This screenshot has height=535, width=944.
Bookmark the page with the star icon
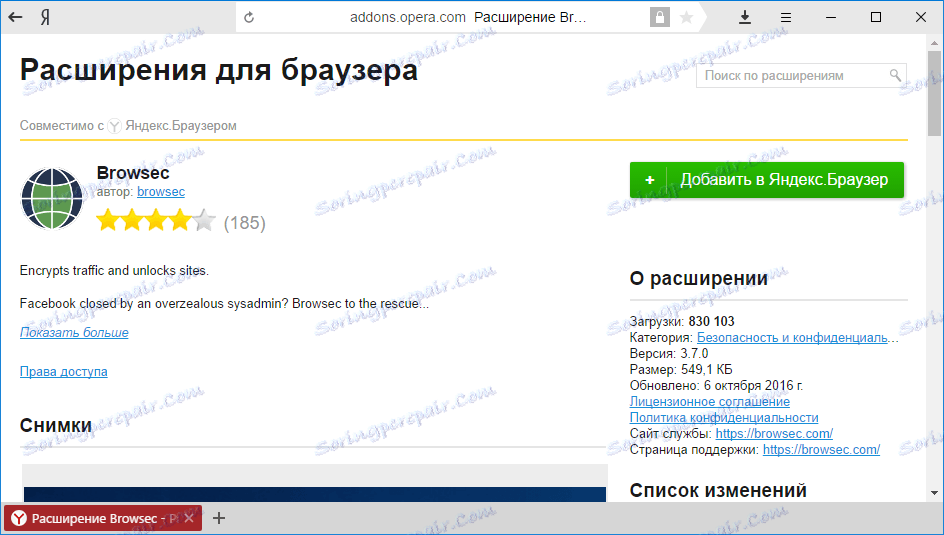tap(686, 17)
